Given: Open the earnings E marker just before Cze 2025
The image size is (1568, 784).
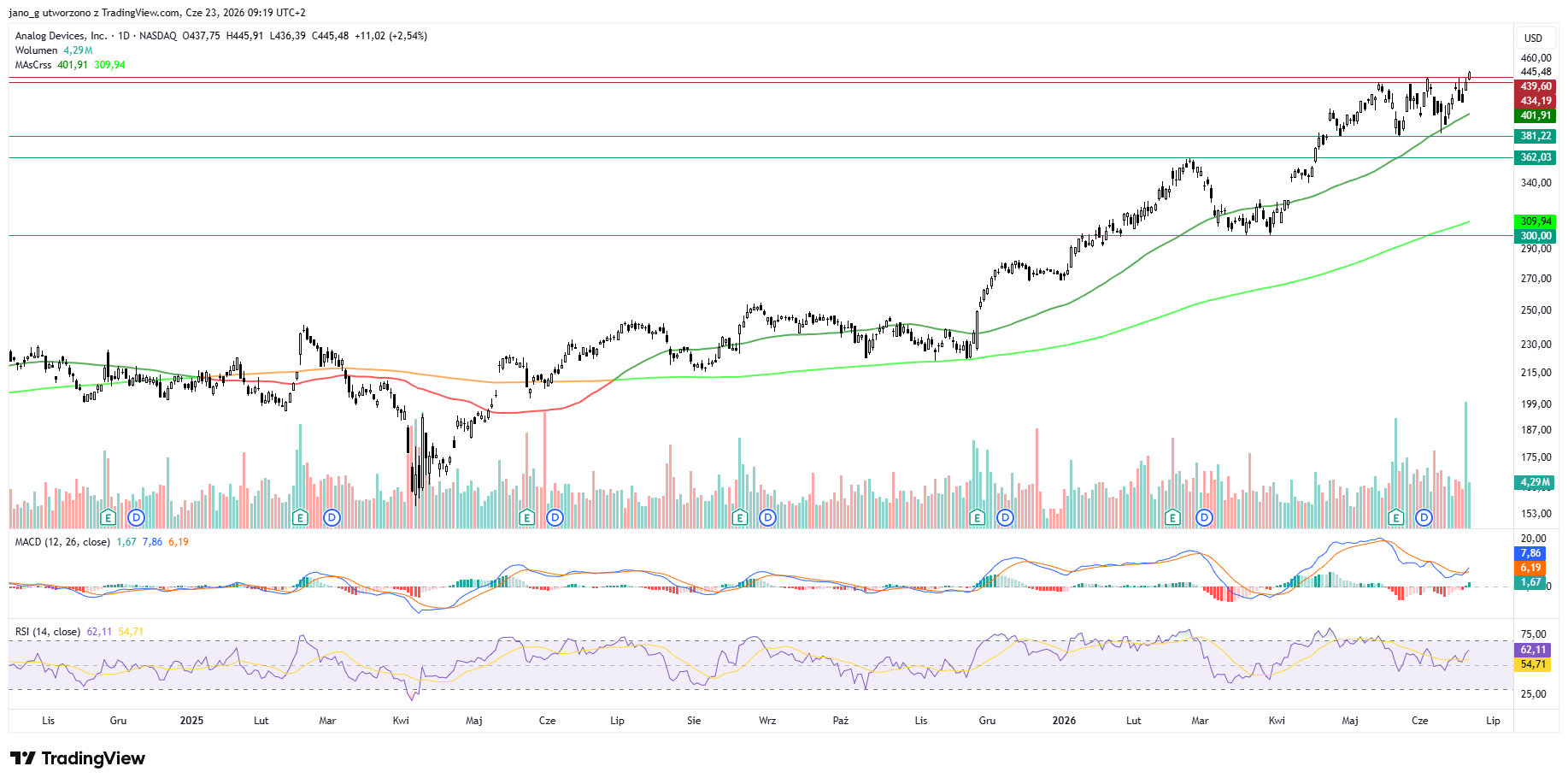Looking at the screenshot, I should coord(527,517).
